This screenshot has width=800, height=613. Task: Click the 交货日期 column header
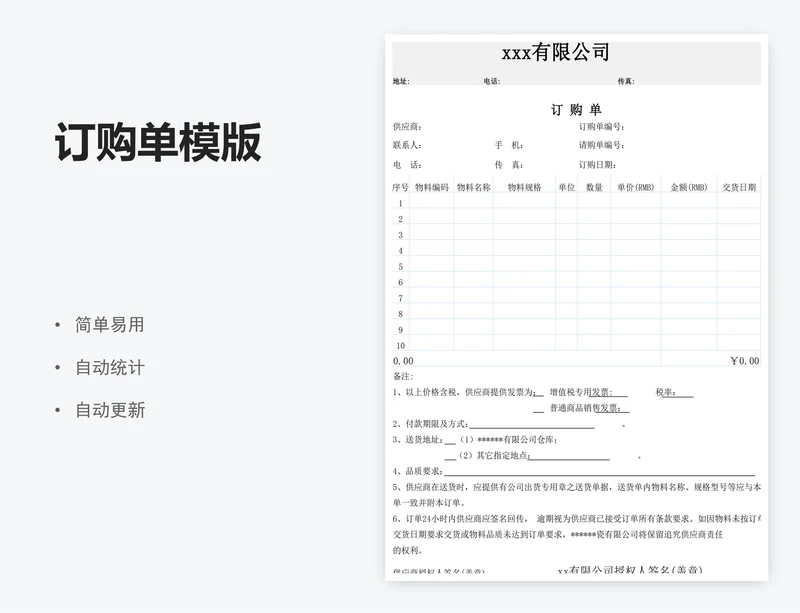click(x=739, y=187)
